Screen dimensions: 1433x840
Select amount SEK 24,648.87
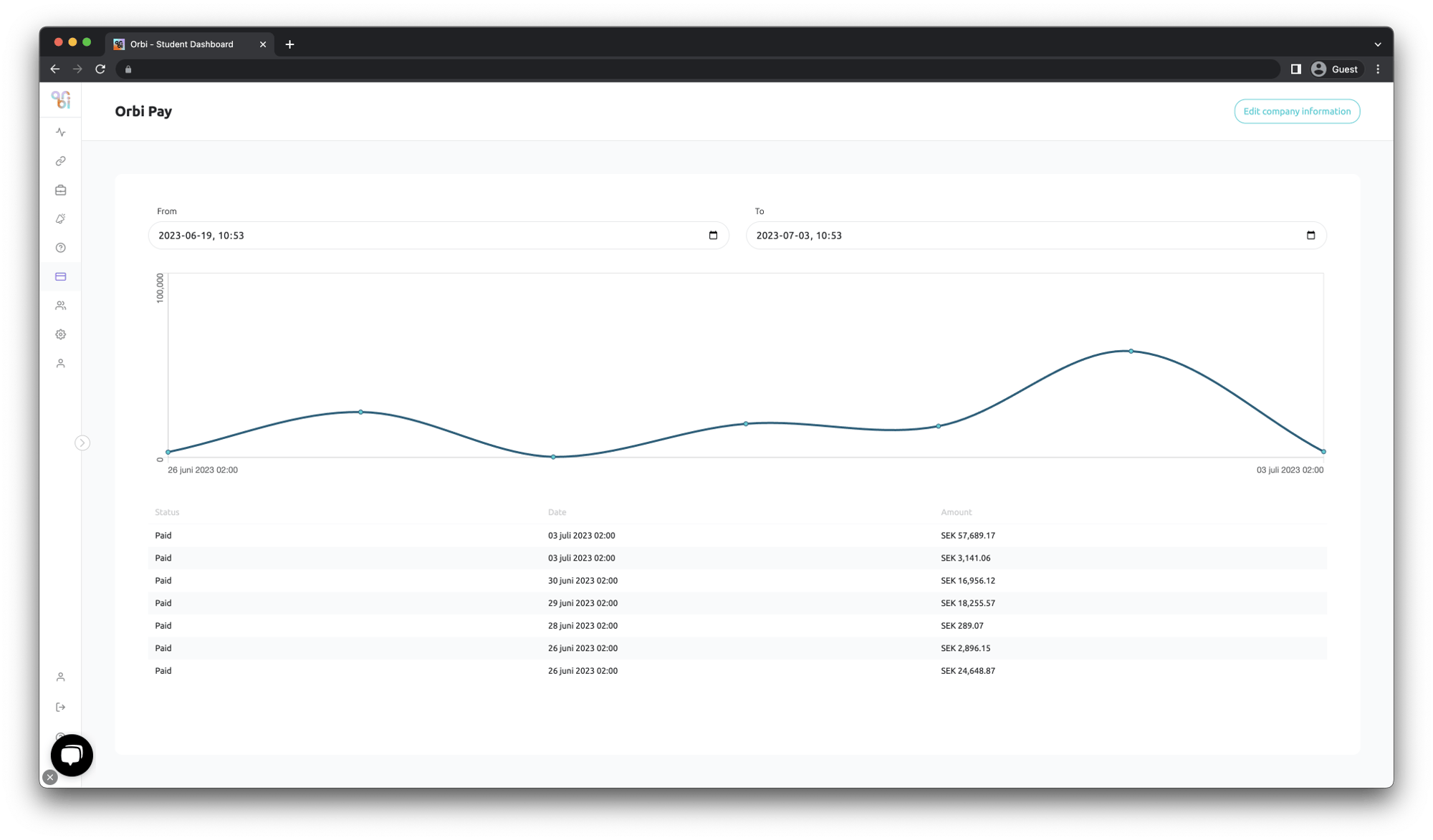pos(967,671)
